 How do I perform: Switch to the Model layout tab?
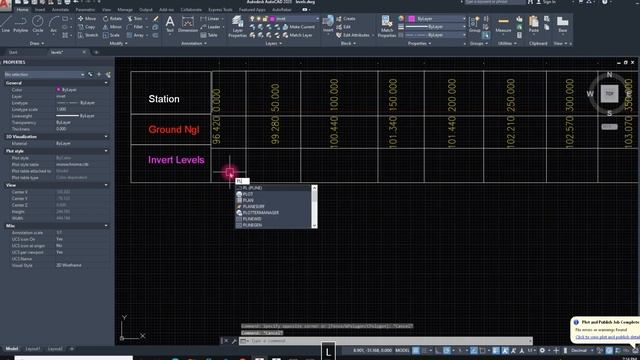tap(12, 349)
